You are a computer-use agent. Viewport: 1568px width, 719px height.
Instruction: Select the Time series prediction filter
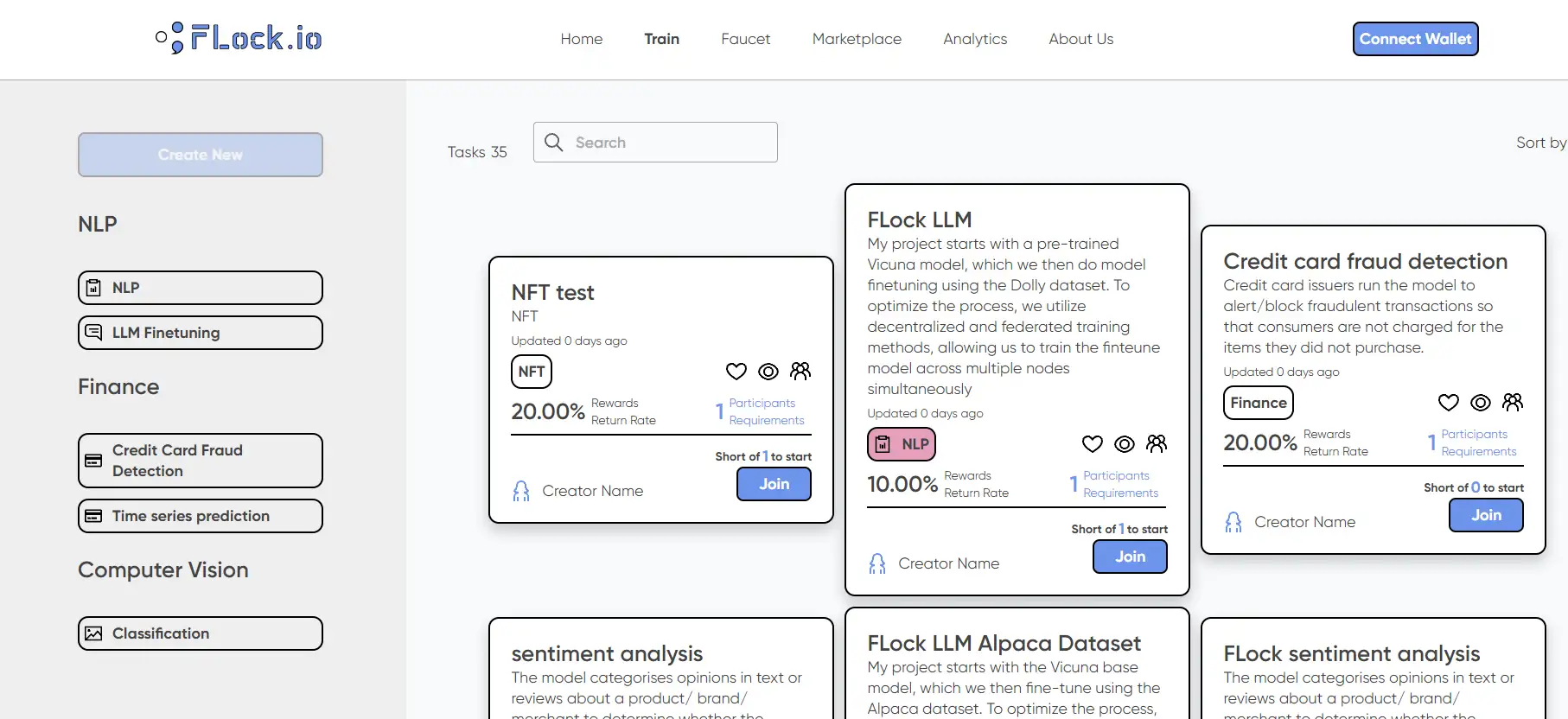click(201, 516)
